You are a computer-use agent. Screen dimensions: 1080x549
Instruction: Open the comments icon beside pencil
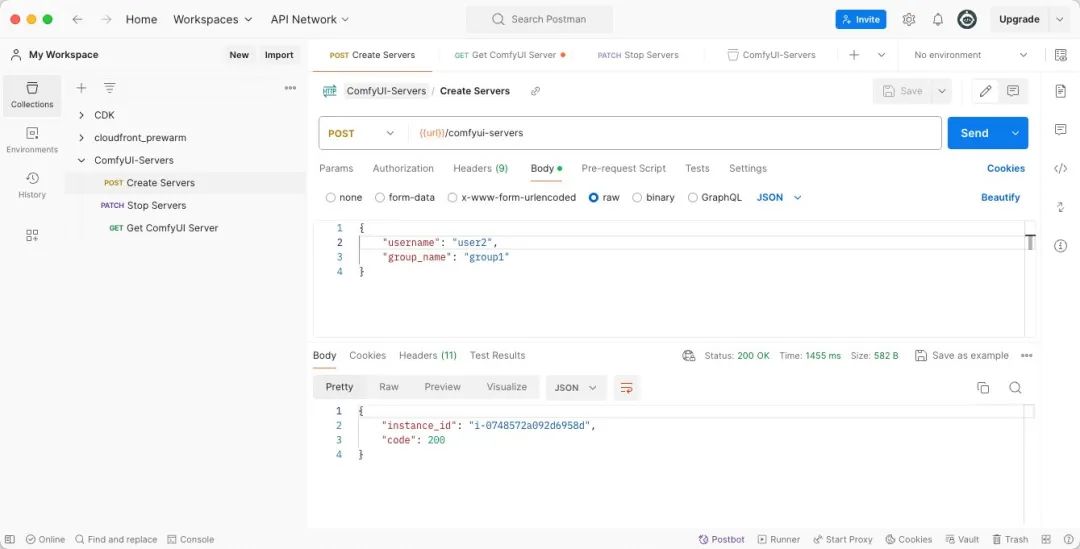1012,91
